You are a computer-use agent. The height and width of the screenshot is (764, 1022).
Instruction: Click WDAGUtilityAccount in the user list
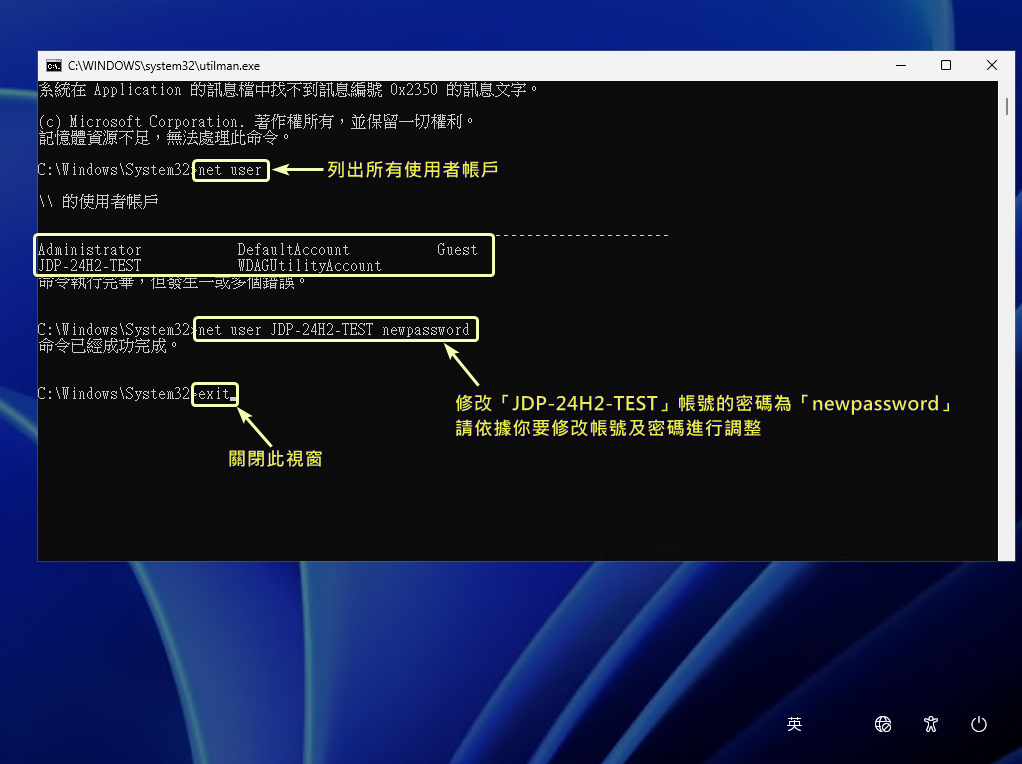click(309, 266)
